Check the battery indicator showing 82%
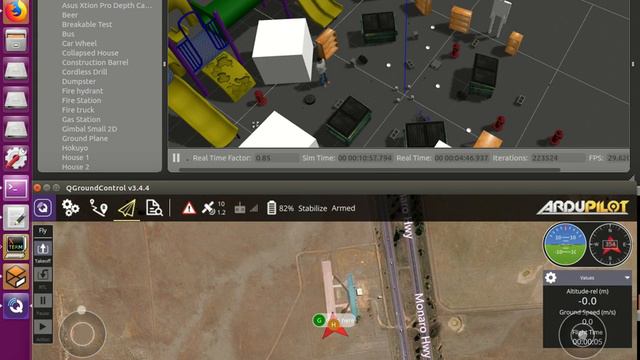Image resolution: width=640 pixels, height=360 pixels. (280, 208)
